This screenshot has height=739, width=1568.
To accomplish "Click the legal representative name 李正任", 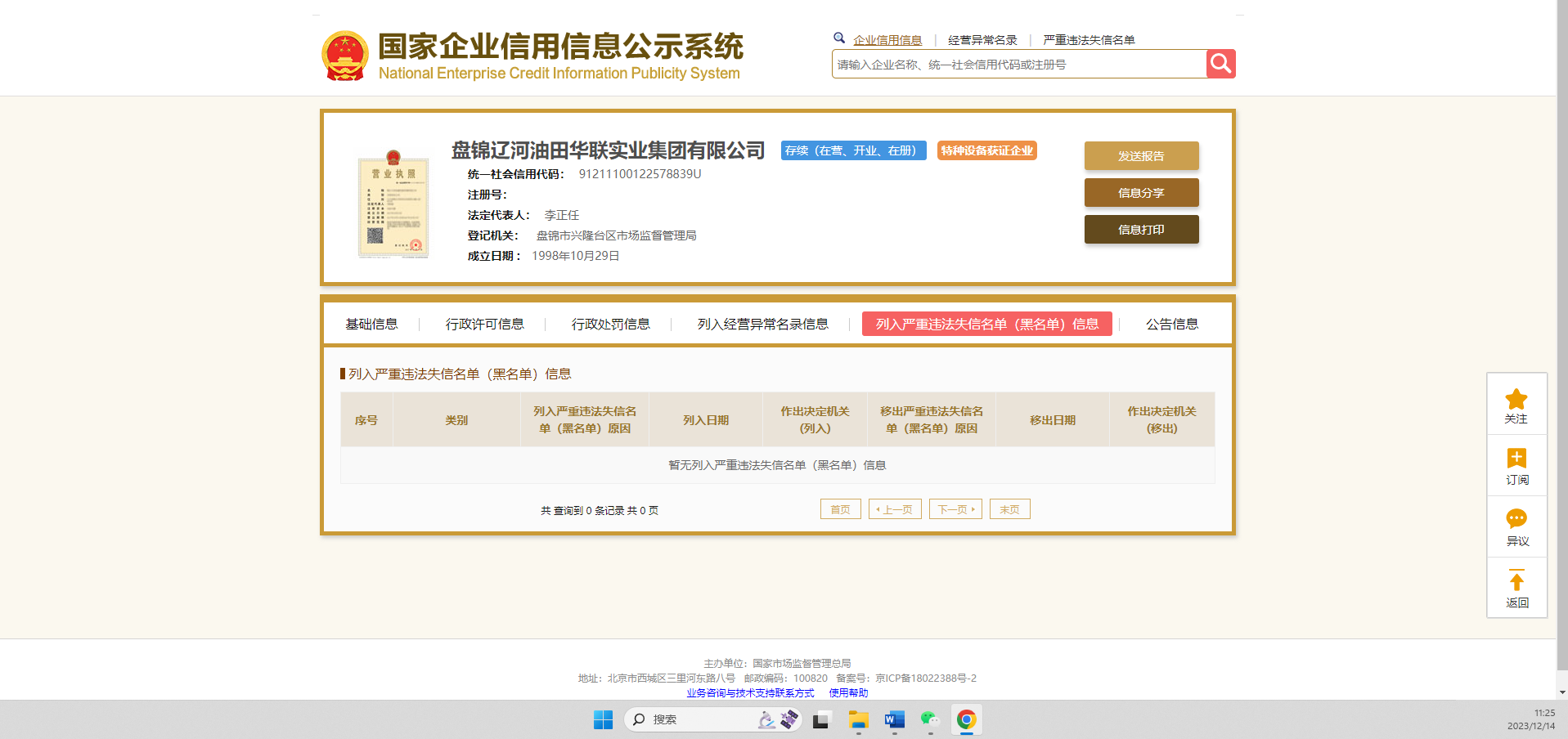I will pos(562,215).
